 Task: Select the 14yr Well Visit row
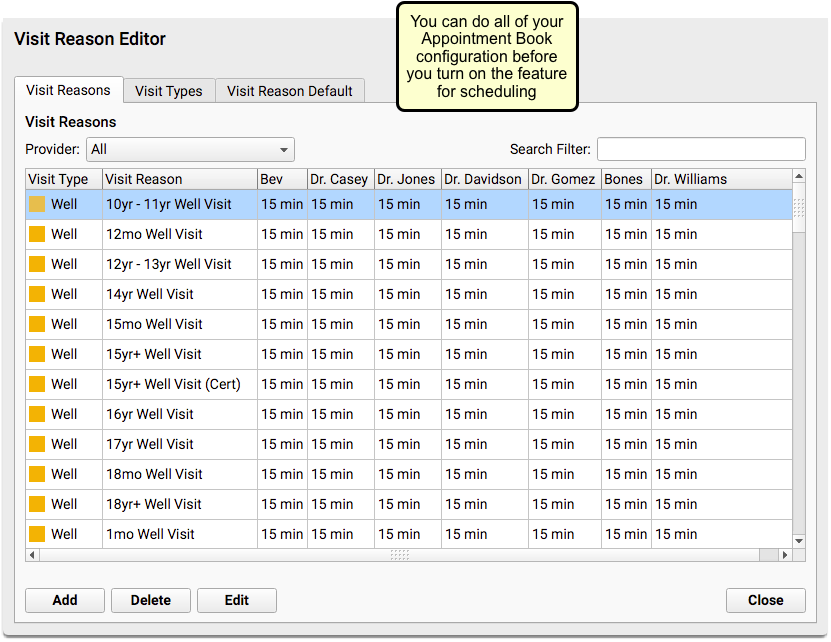(409, 294)
